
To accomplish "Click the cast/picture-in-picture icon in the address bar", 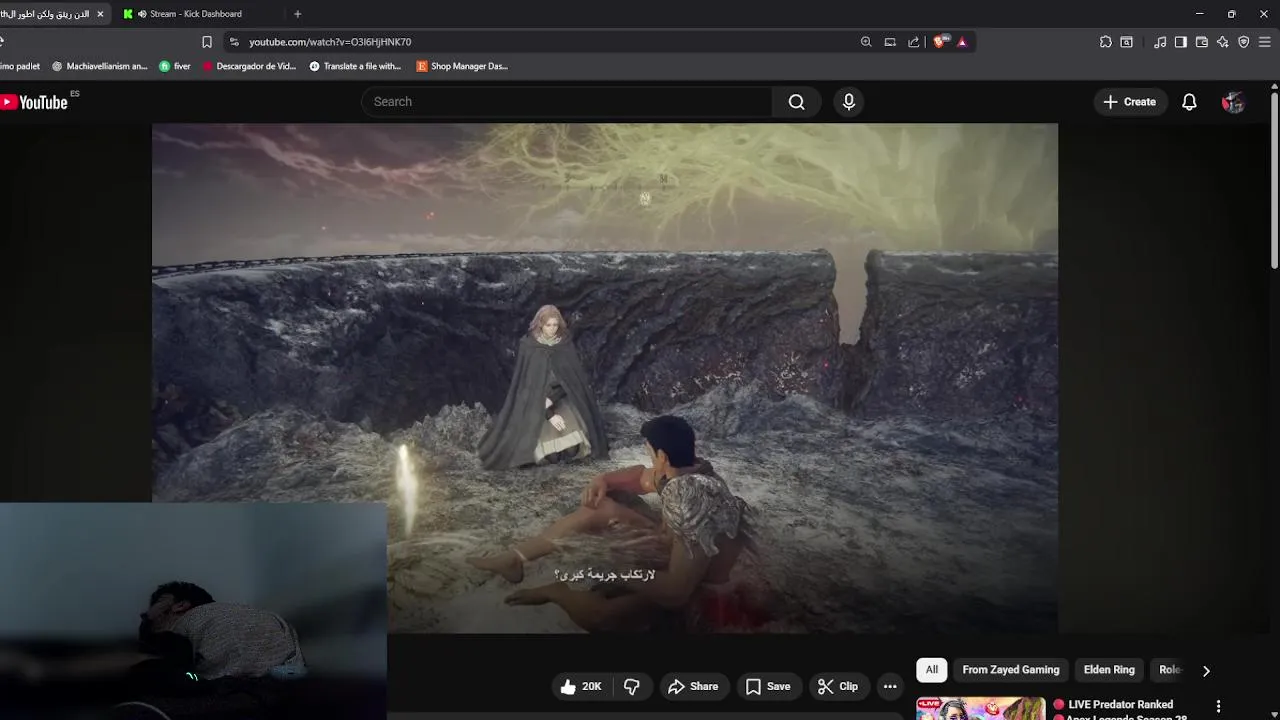I will (890, 42).
